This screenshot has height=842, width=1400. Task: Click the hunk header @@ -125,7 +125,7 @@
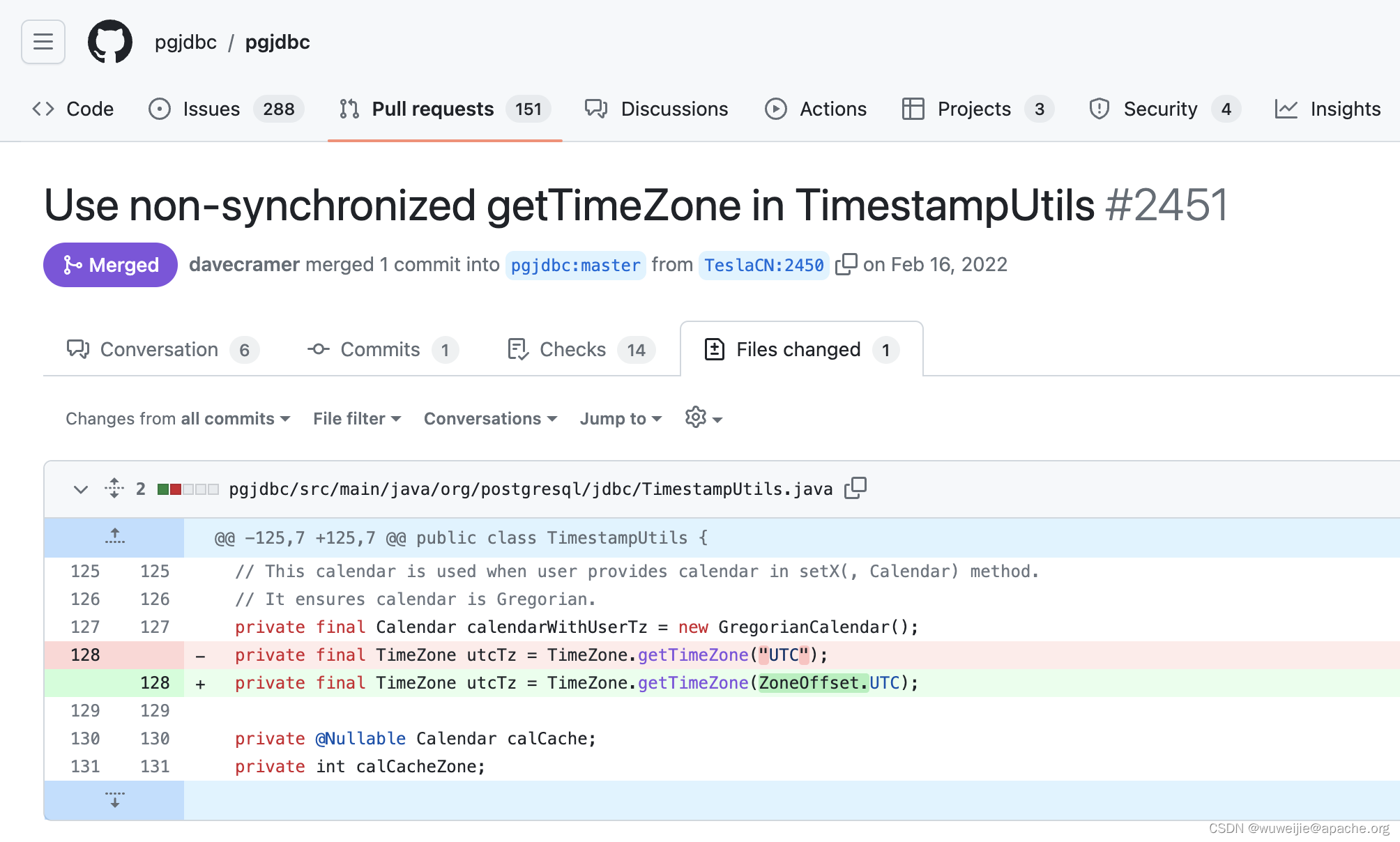(x=461, y=538)
